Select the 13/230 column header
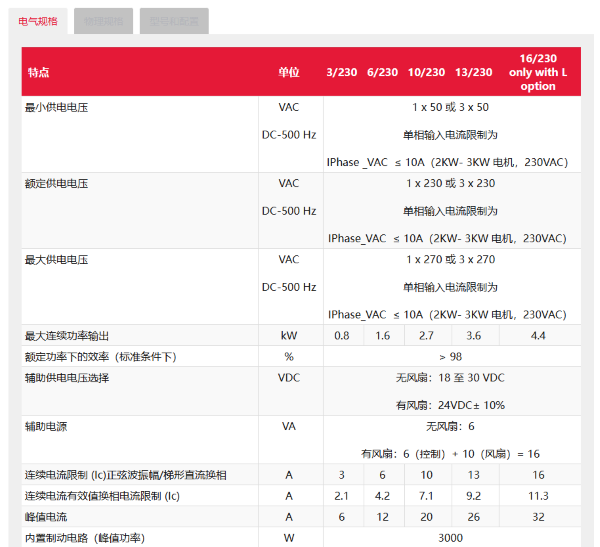This screenshot has width=600, height=547. [x=474, y=72]
